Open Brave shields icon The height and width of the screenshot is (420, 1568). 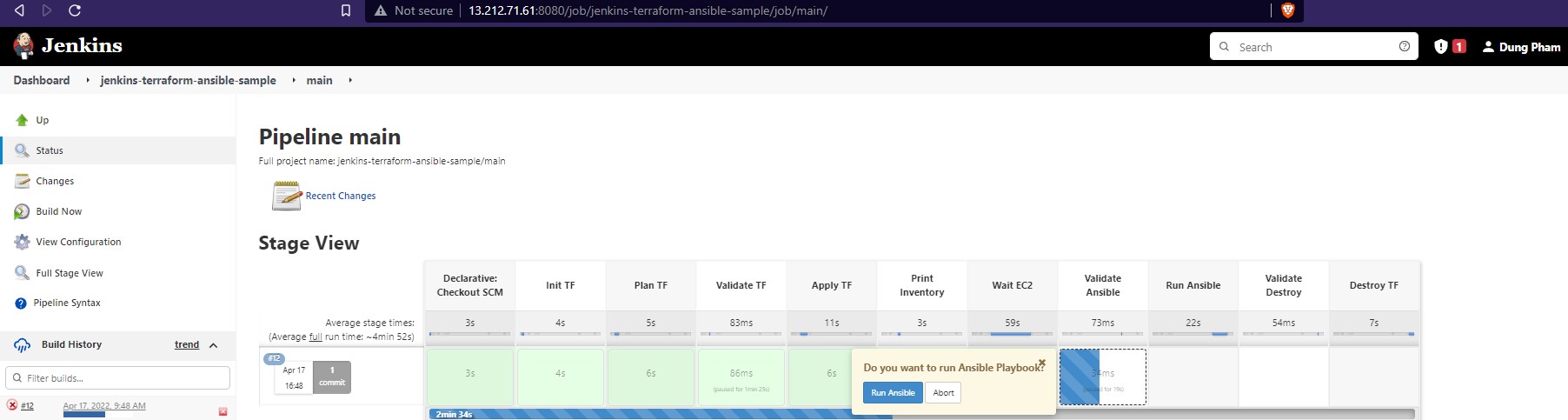coord(1288,10)
